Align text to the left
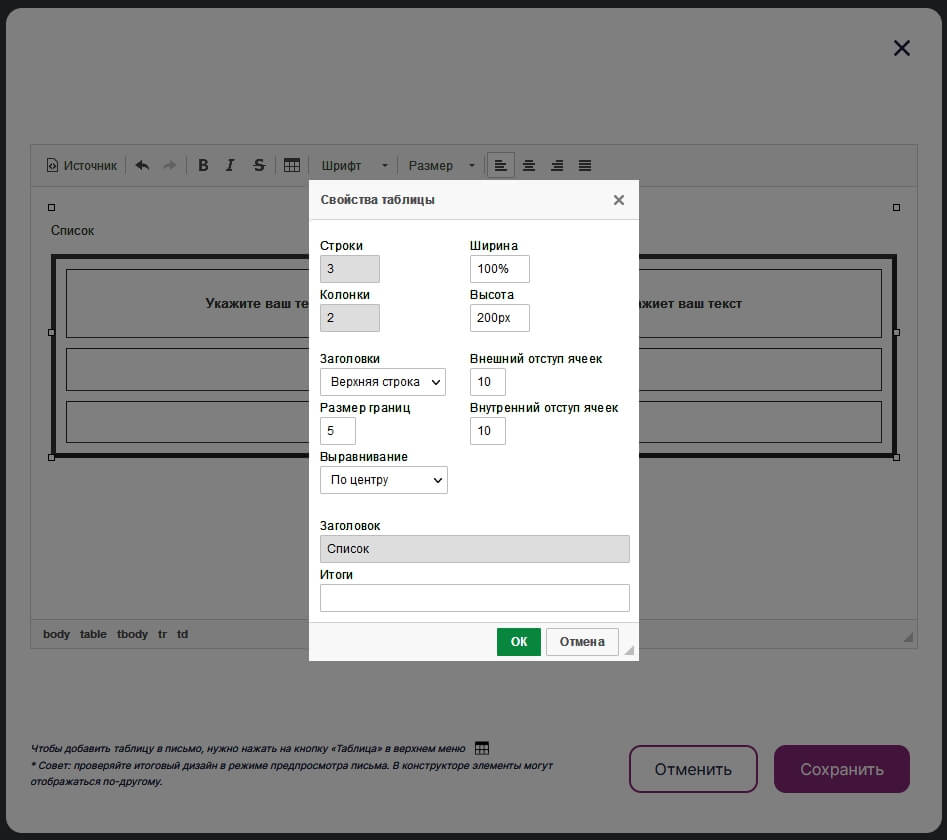947x840 pixels. 501,165
